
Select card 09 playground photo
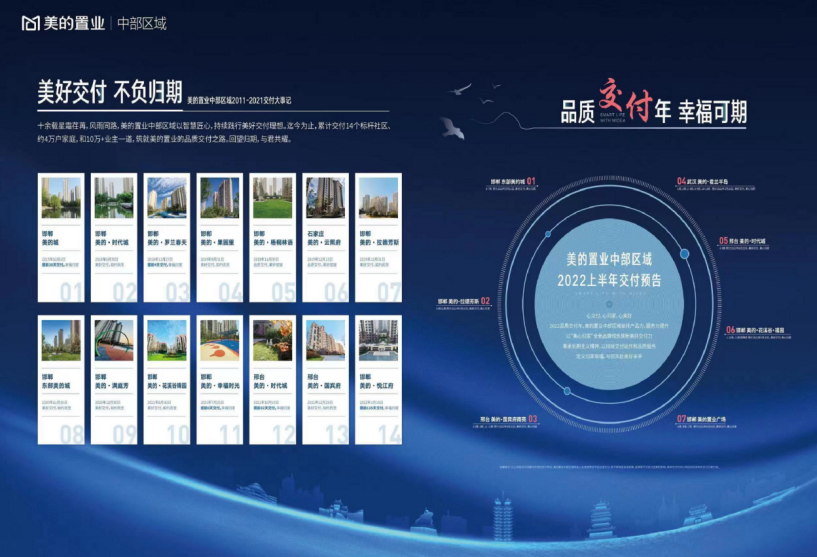coord(112,340)
